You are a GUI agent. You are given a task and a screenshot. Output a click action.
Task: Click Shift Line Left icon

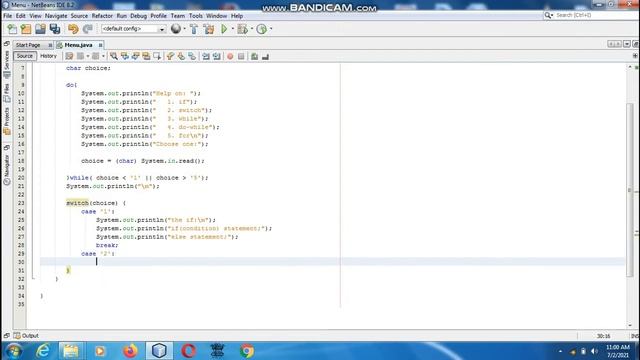[x=206, y=56]
